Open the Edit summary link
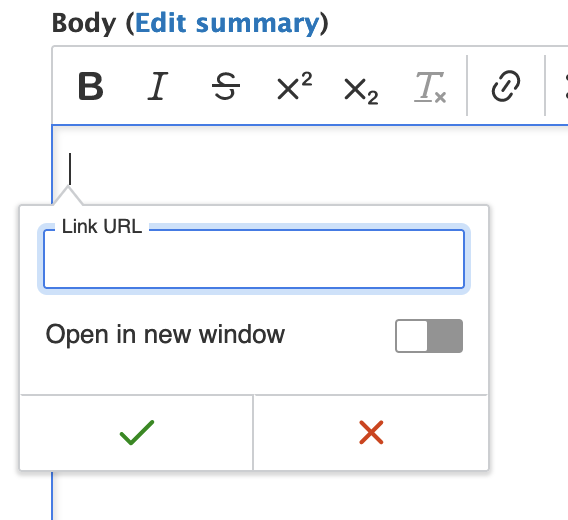This screenshot has height=520, width=568. pos(227,23)
